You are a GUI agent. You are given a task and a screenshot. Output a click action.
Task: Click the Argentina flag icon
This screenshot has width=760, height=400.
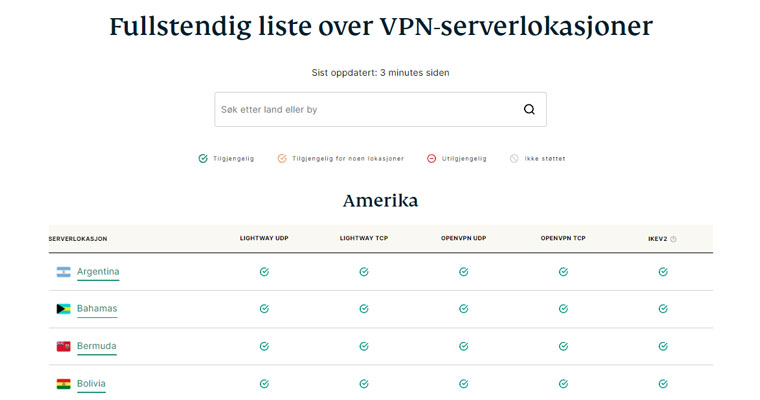click(63, 272)
